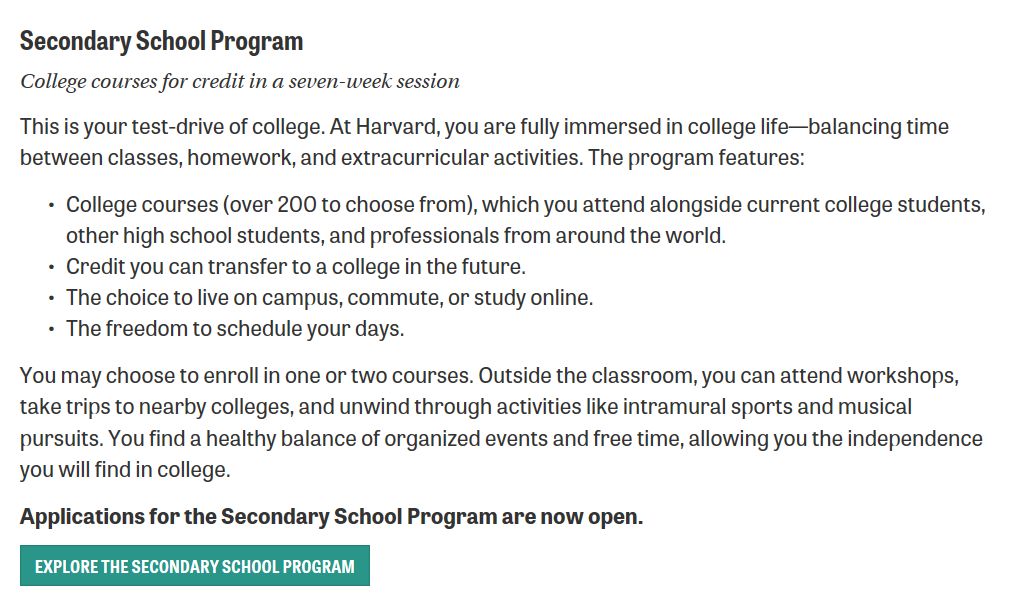1025x612 pixels.
Task: Click the phrase professionals from around the world
Action: [x=547, y=235]
